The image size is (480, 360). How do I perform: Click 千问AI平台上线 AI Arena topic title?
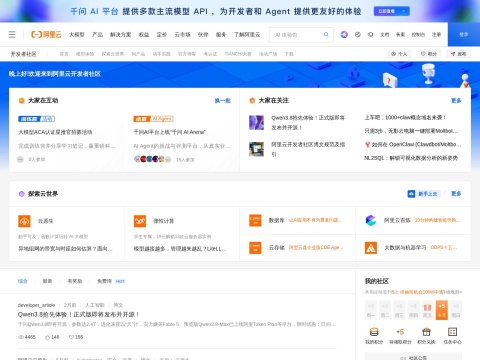pyautogui.click(x=170, y=132)
